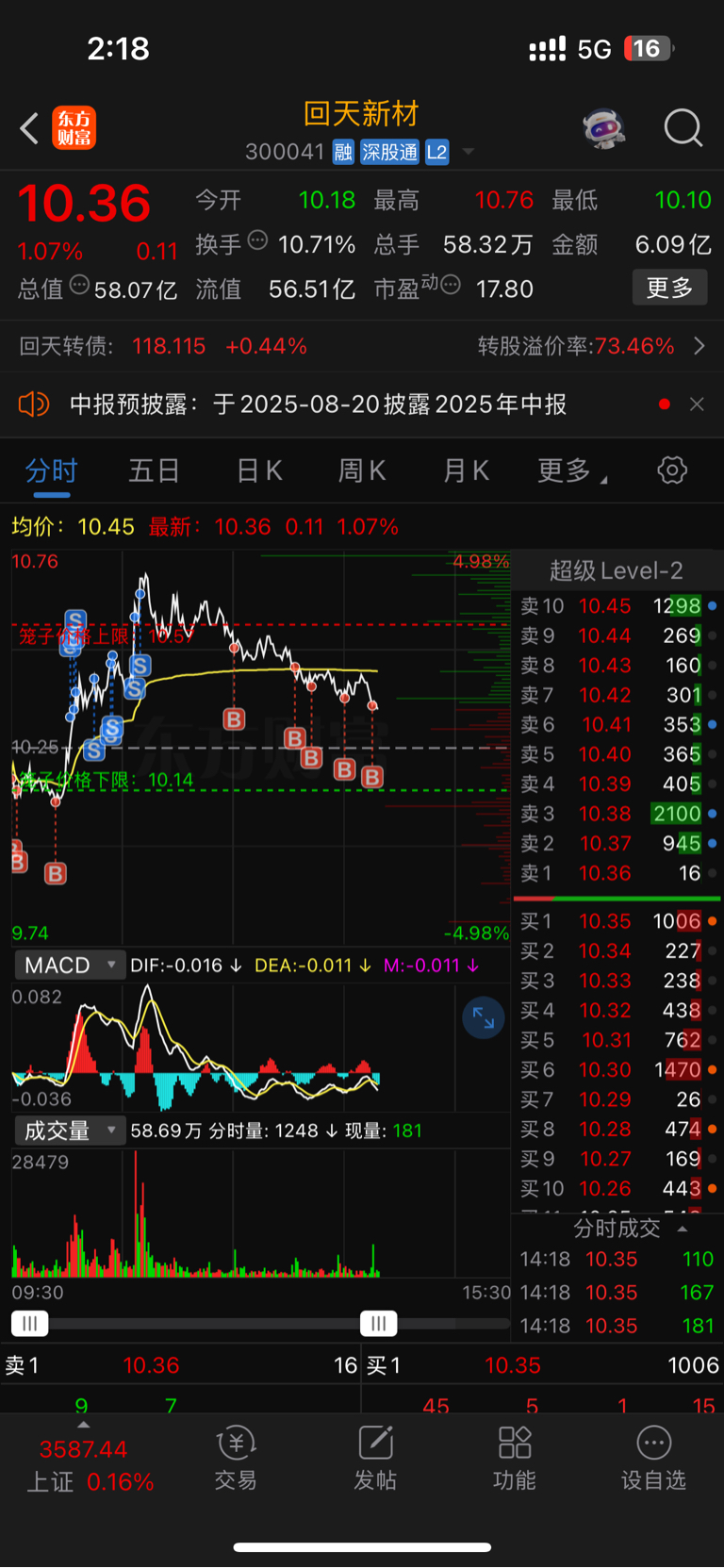
Task: Switch to 周K tab
Action: pos(362,470)
